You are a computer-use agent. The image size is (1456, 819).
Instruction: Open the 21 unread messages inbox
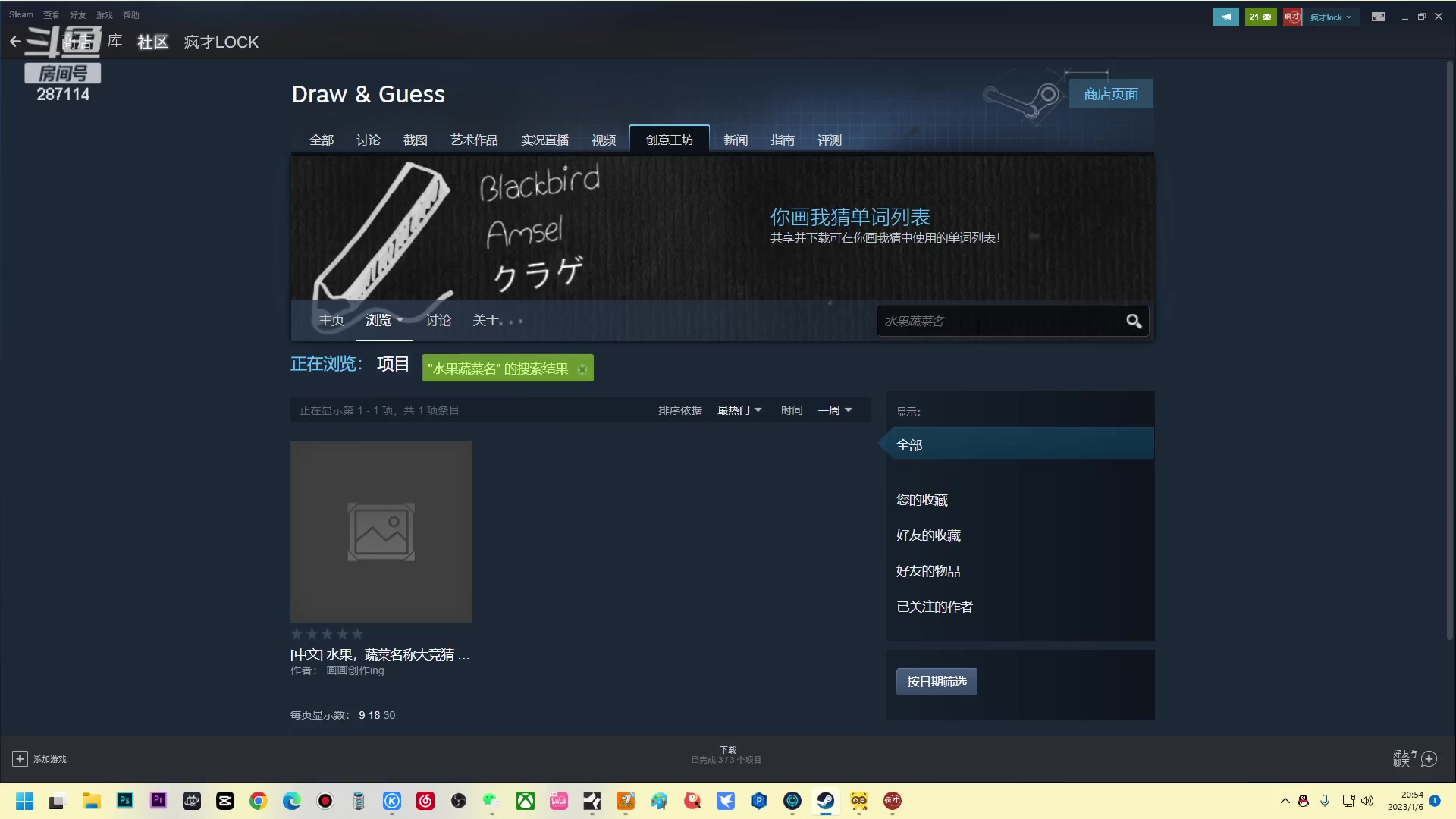[1260, 17]
